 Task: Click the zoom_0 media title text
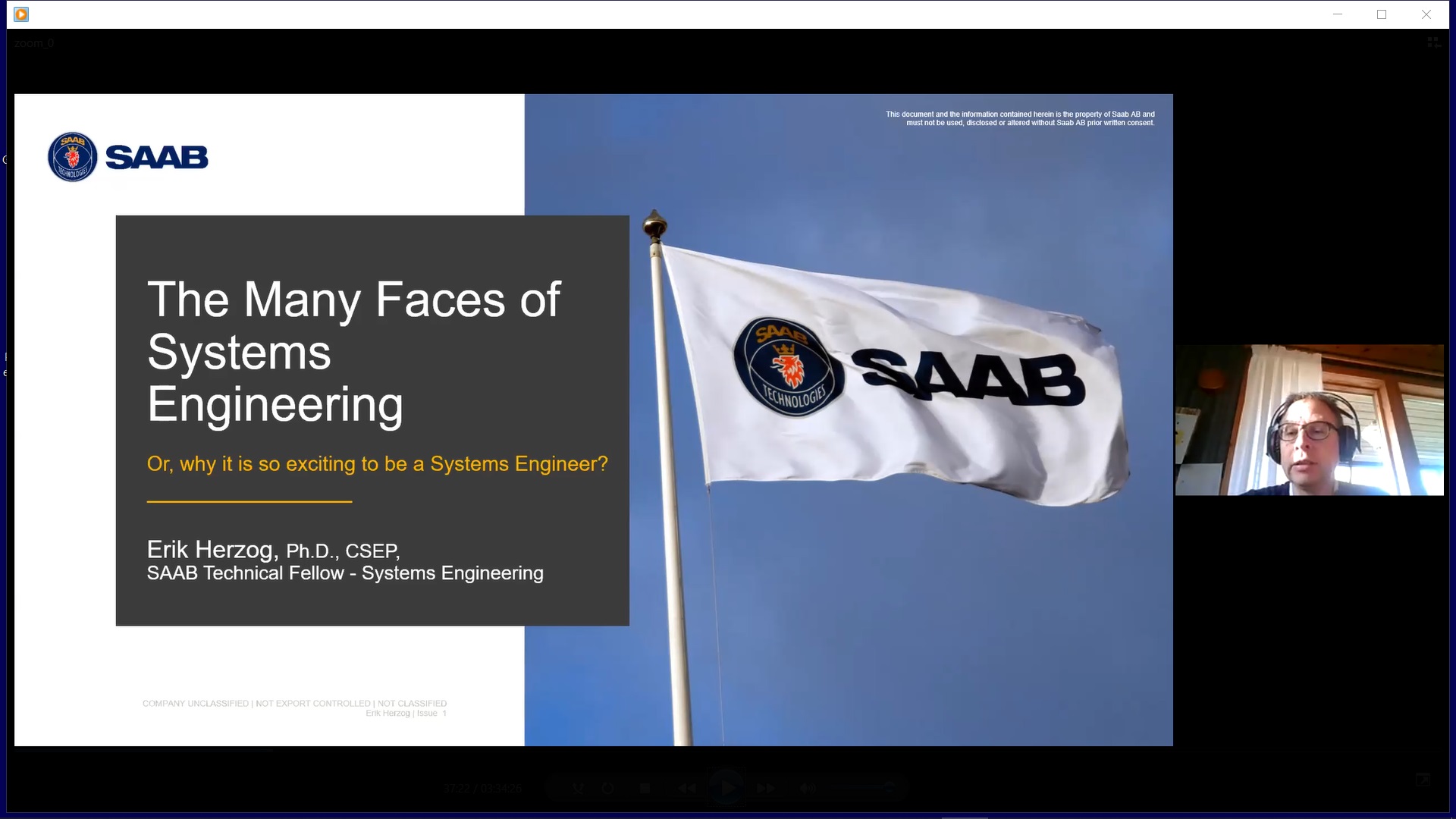33,43
